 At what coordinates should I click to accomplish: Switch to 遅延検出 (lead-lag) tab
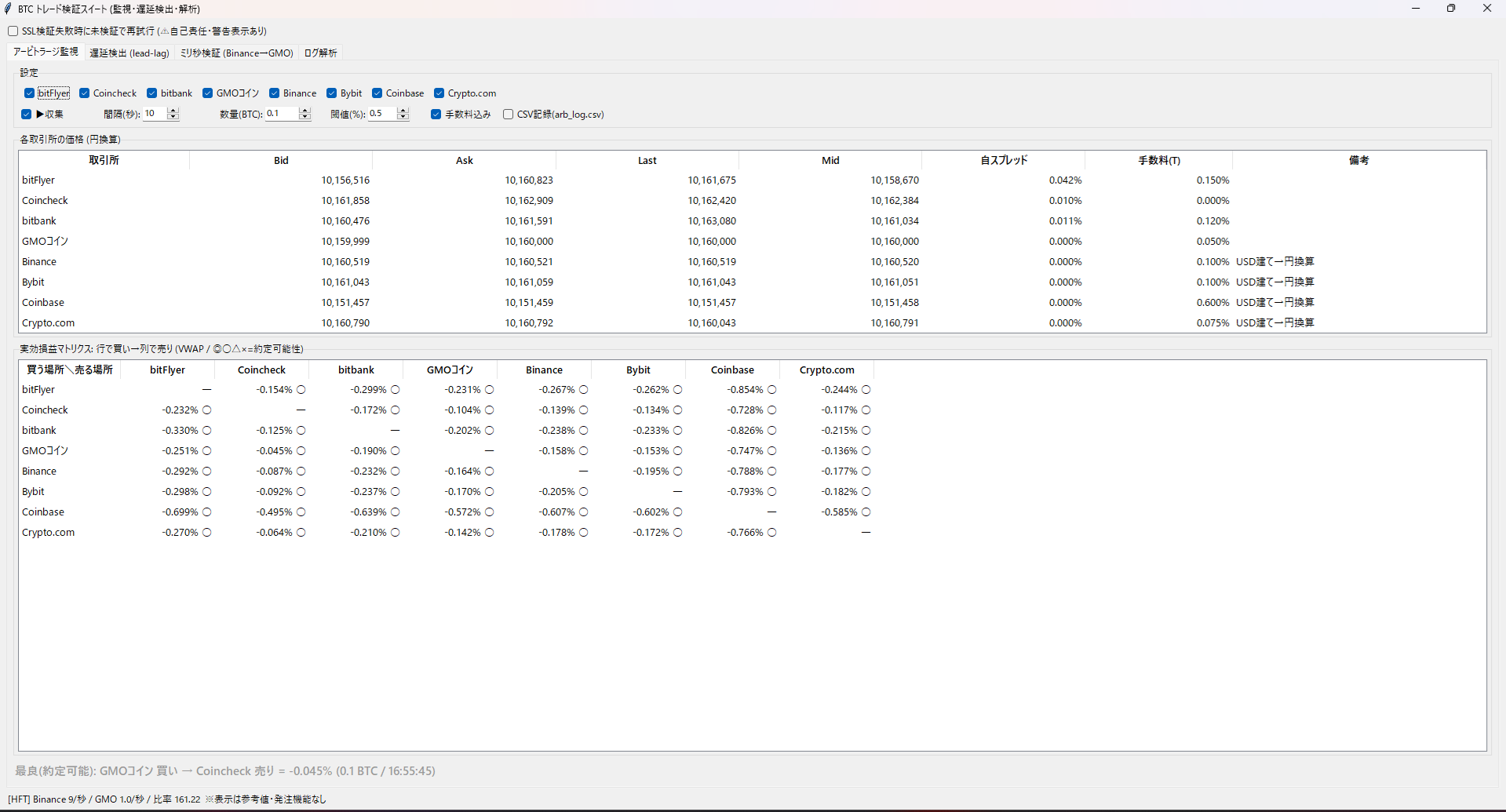(129, 53)
